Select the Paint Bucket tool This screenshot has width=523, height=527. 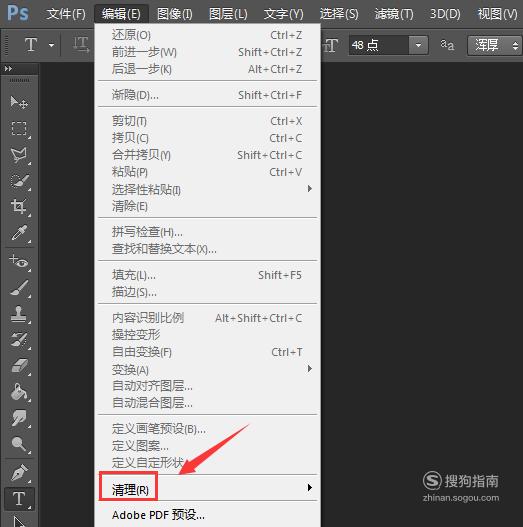[19, 392]
